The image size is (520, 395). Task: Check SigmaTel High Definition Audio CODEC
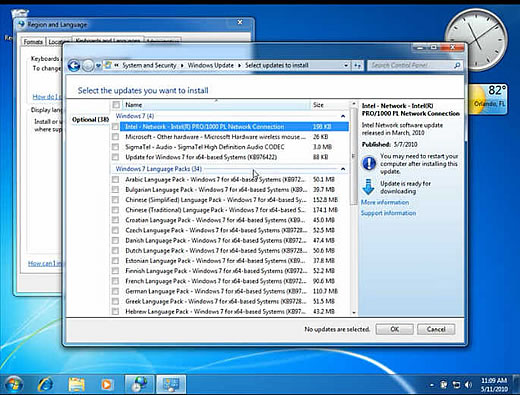pyautogui.click(x=115, y=147)
